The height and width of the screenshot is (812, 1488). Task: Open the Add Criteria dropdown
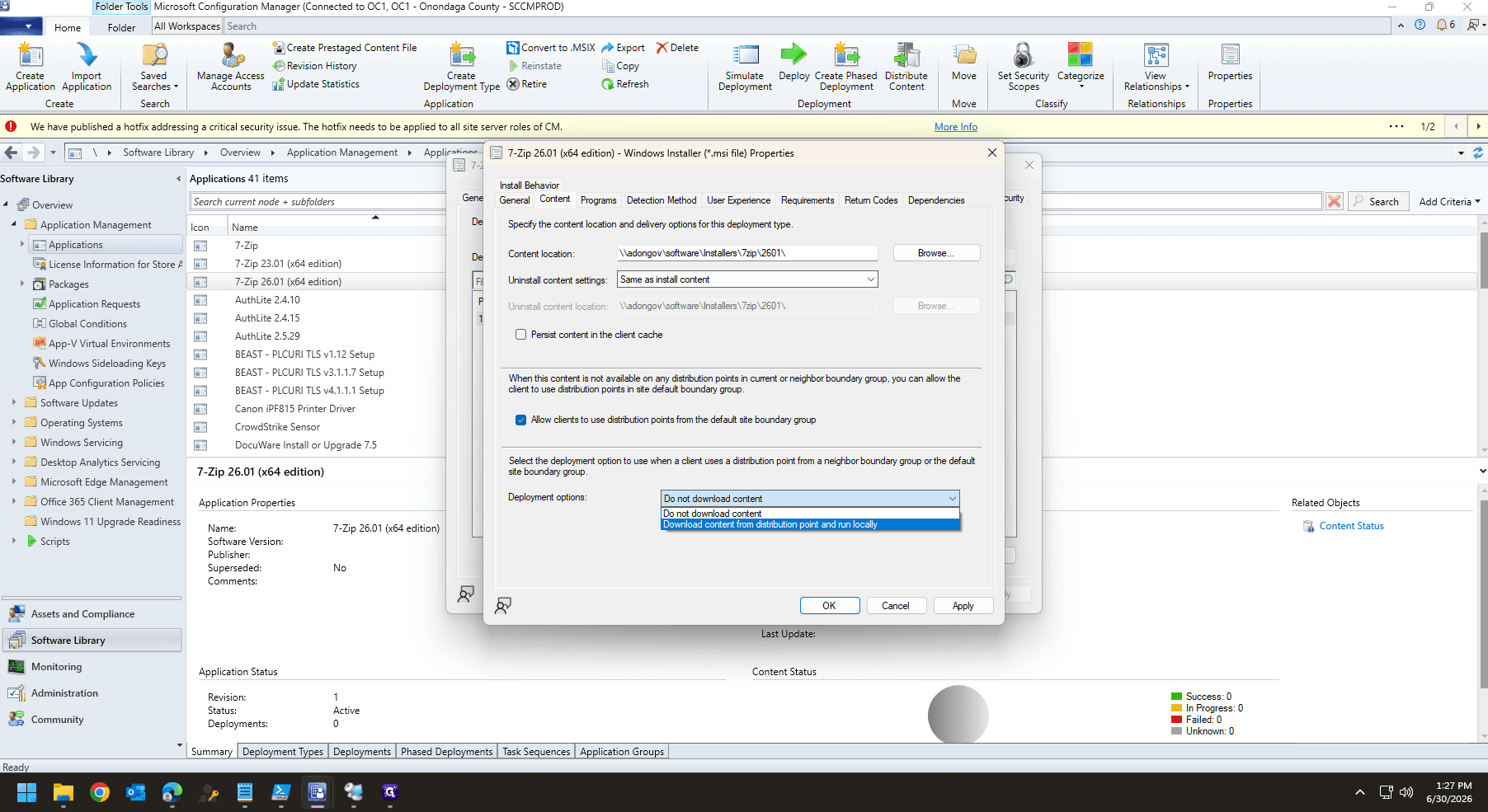(x=1449, y=202)
